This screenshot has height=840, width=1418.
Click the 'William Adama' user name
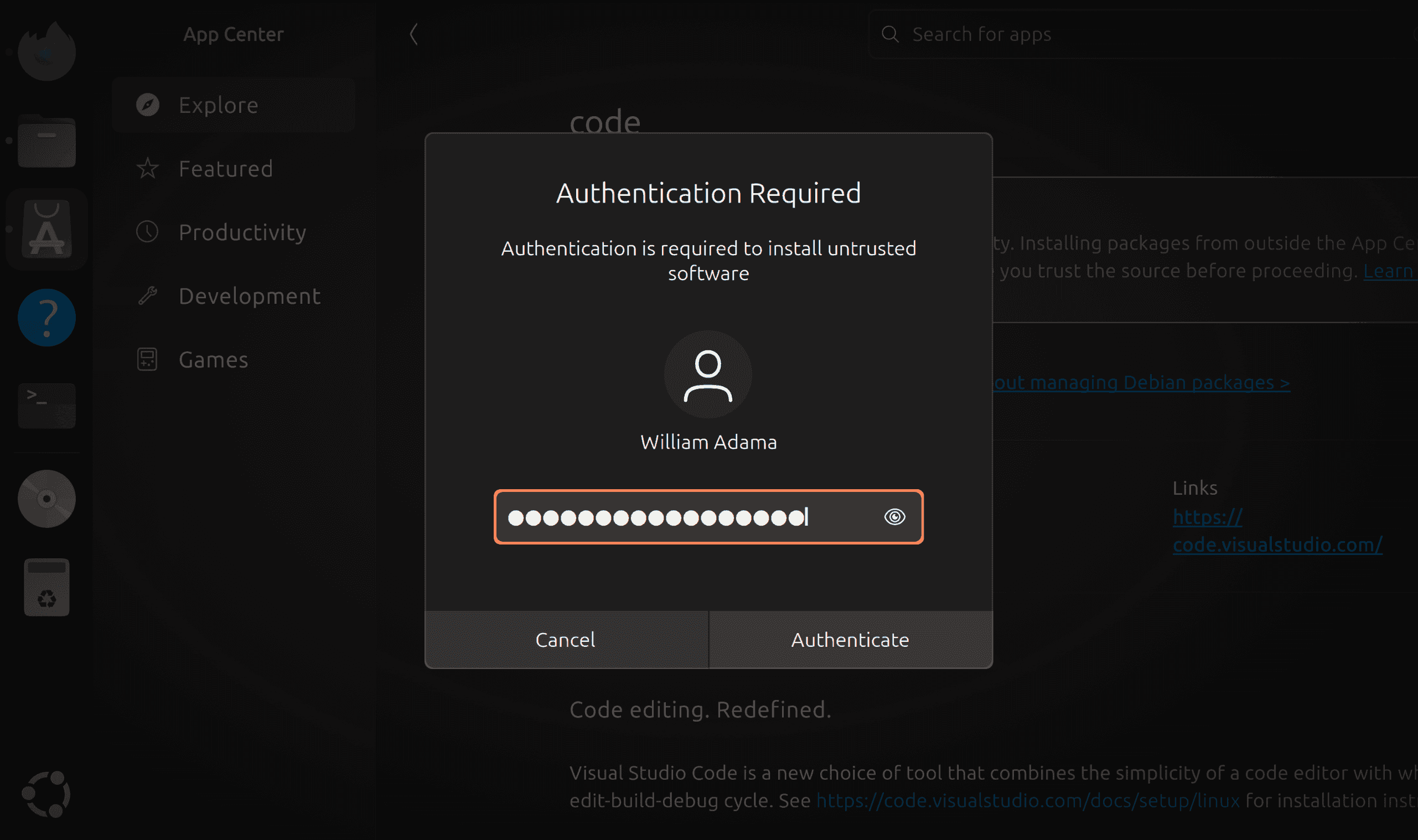coord(708,442)
